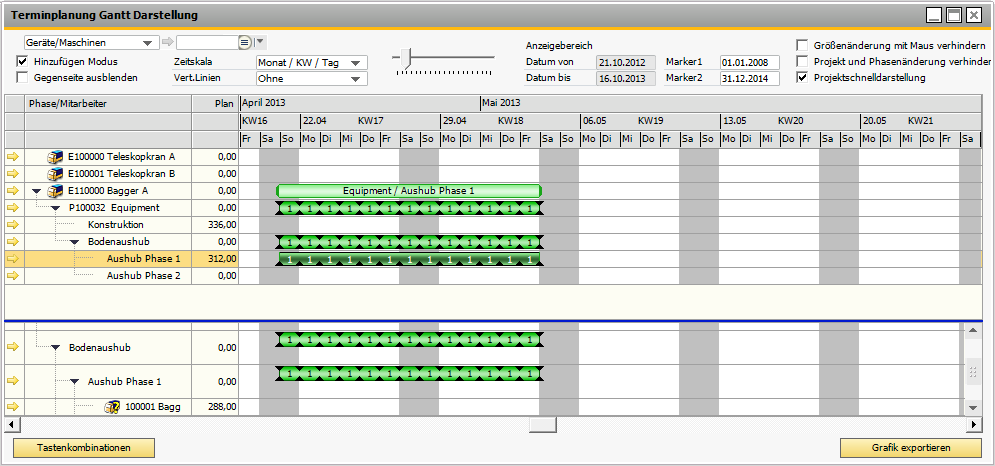Click yellow arrow beside Konstruktion row
Image resolution: width=995 pixels, height=466 pixels.
[14, 225]
